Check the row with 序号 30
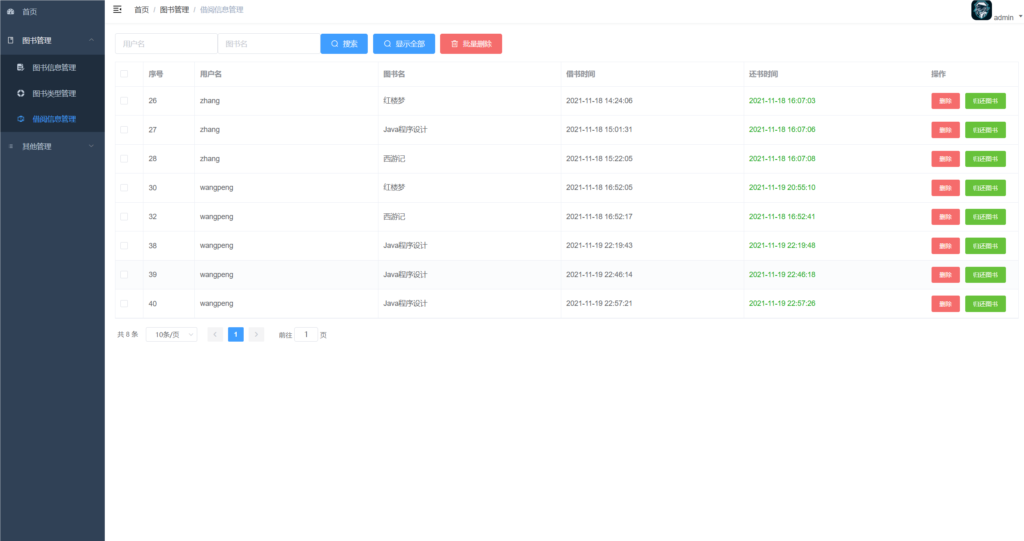 point(124,188)
